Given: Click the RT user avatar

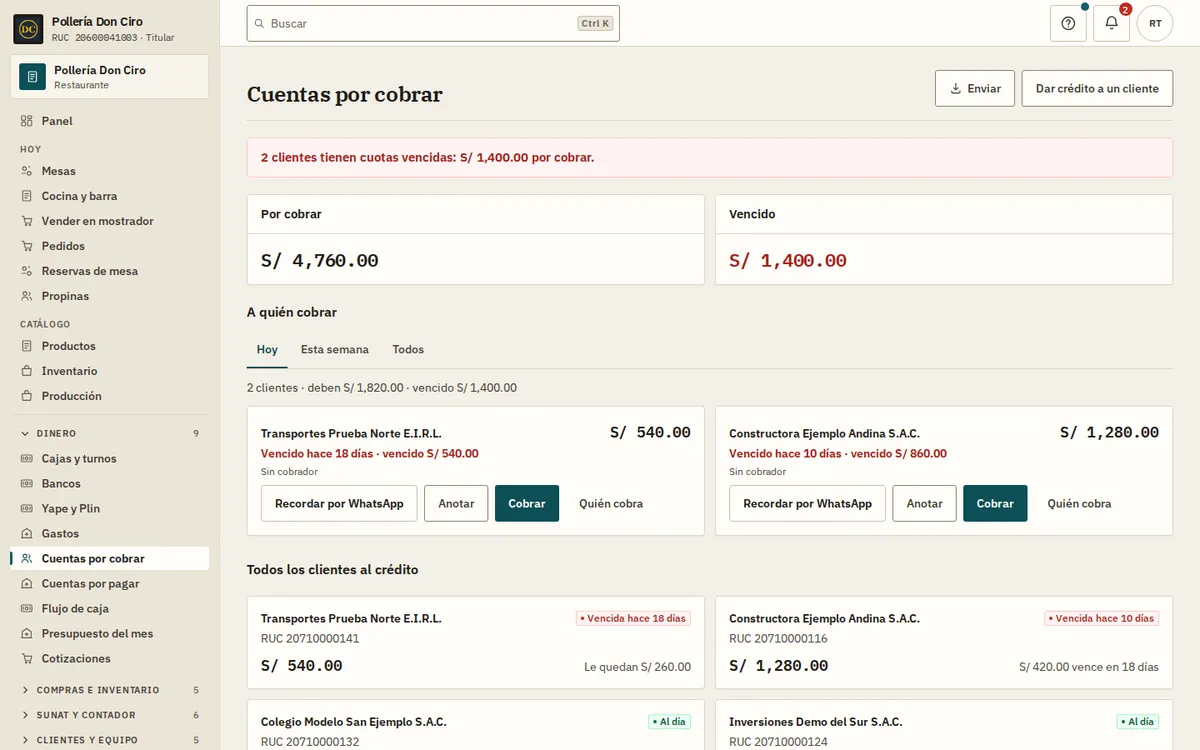Looking at the screenshot, I should click(x=1155, y=23).
